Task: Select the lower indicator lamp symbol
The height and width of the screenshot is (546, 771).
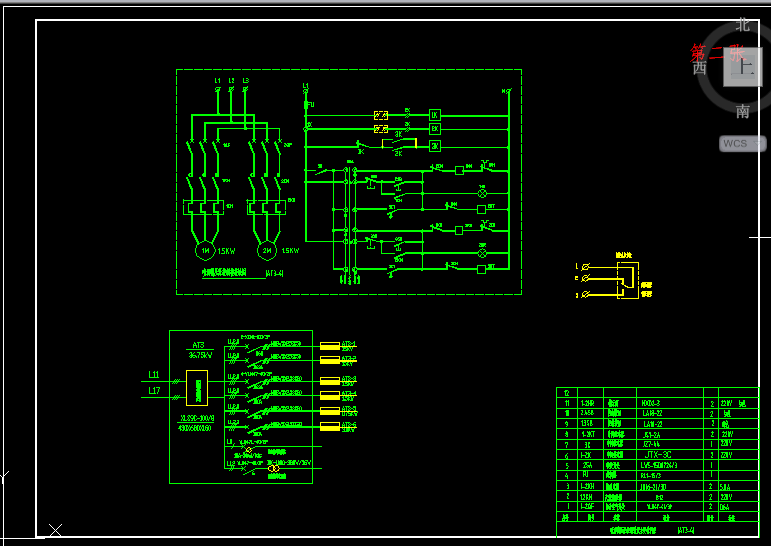Action: point(482,253)
